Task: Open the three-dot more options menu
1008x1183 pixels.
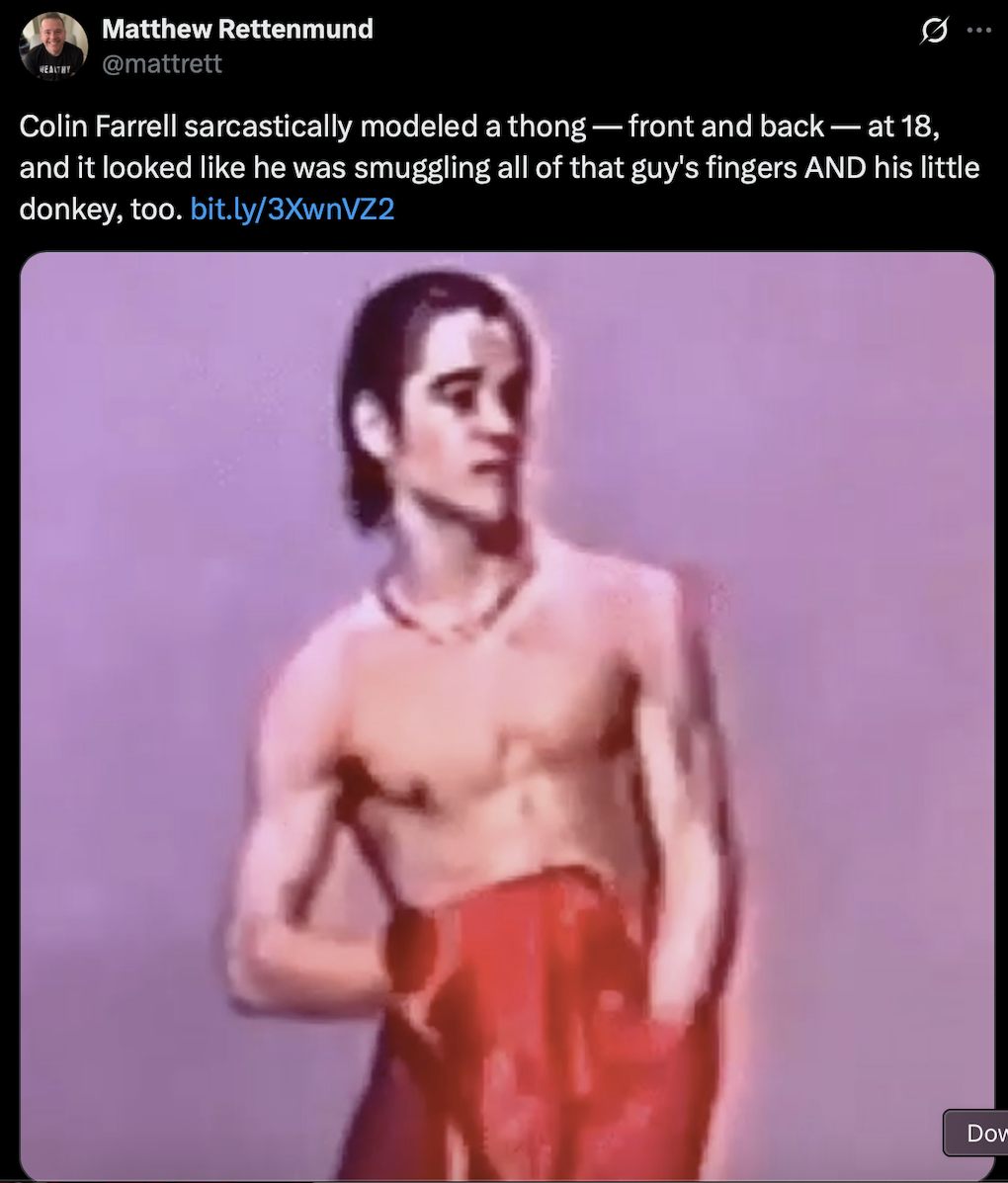Action: tap(978, 31)
